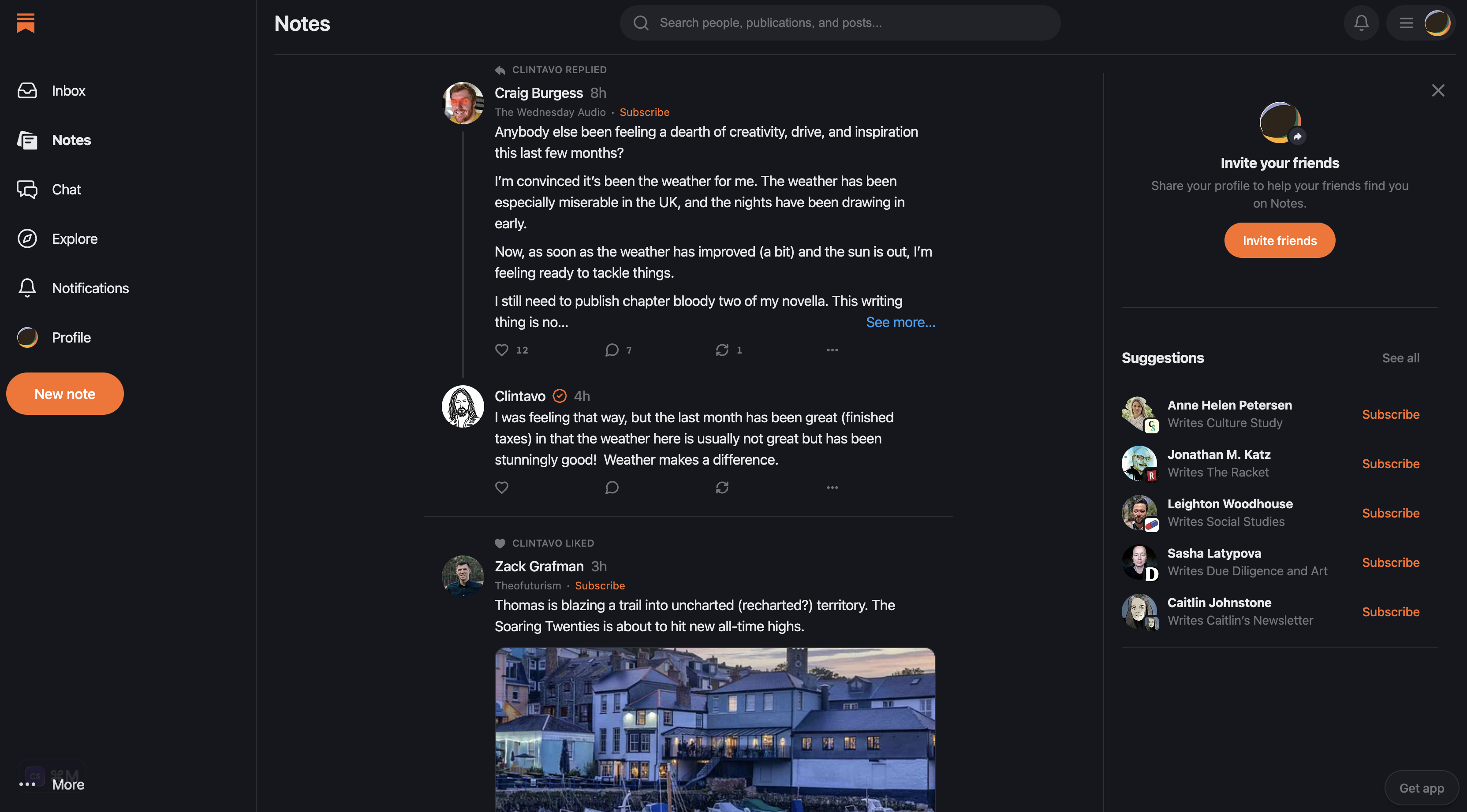Image resolution: width=1467 pixels, height=812 pixels.
Task: Open the Notifications bell icon
Action: [x=1361, y=22]
